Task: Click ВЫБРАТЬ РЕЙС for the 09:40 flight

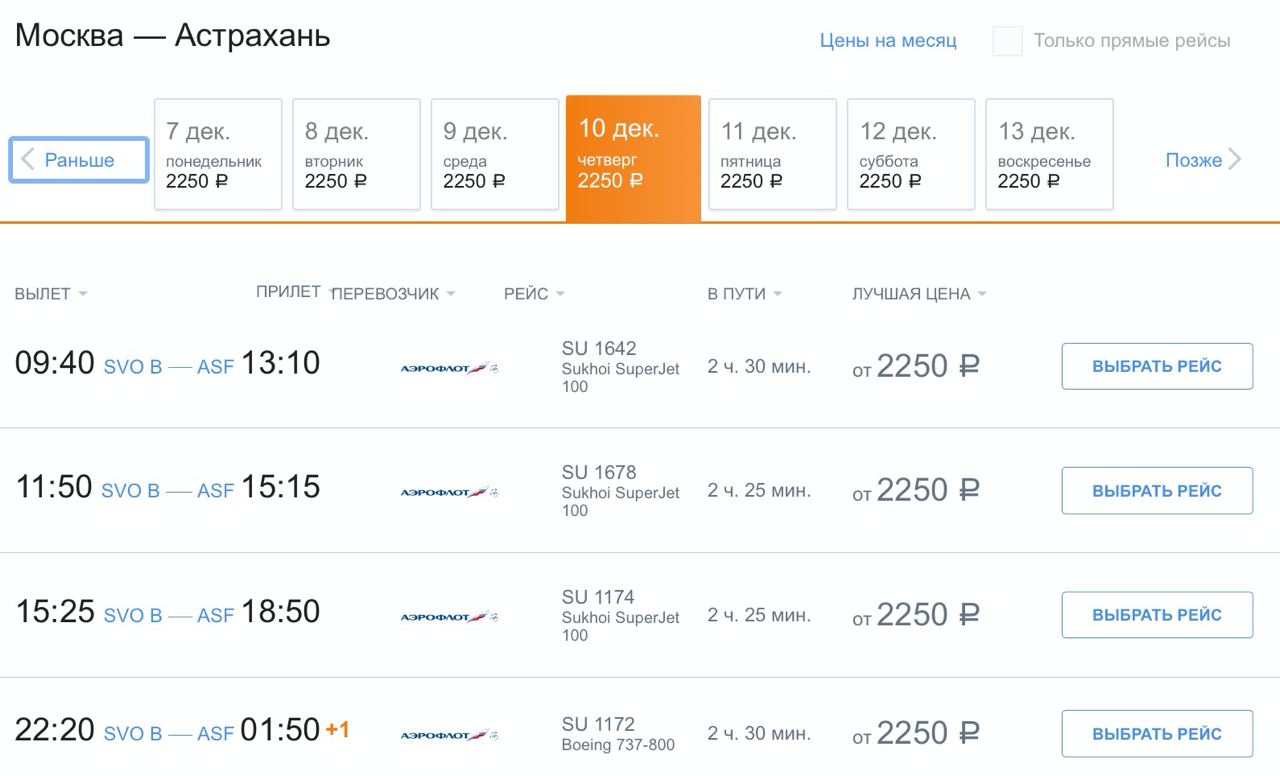Action: pos(1157,366)
